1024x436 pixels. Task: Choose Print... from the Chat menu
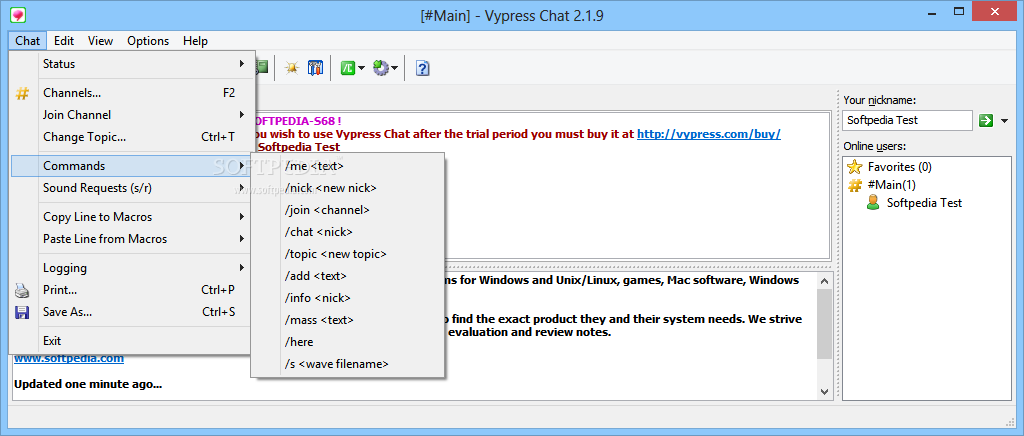click(131, 290)
